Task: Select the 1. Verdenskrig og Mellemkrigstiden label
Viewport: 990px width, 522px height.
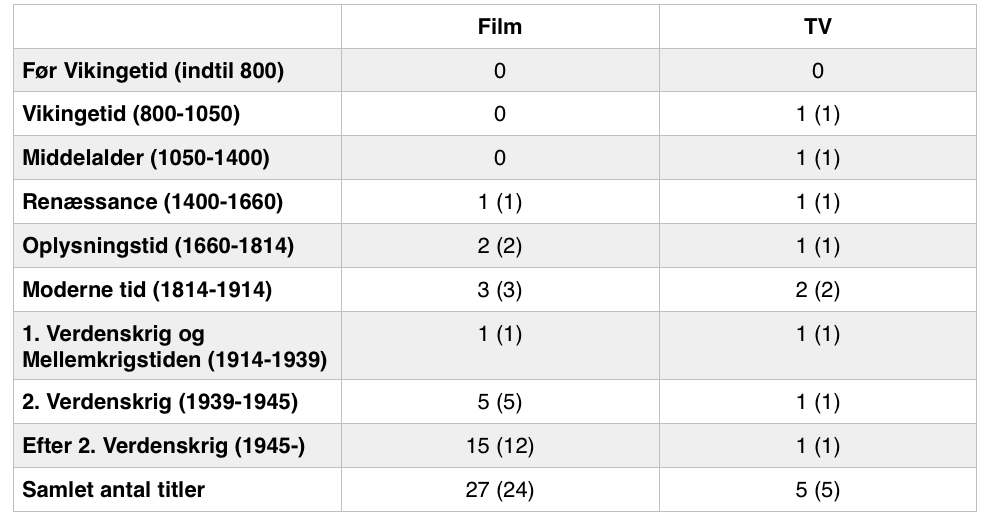Action: (x=174, y=347)
